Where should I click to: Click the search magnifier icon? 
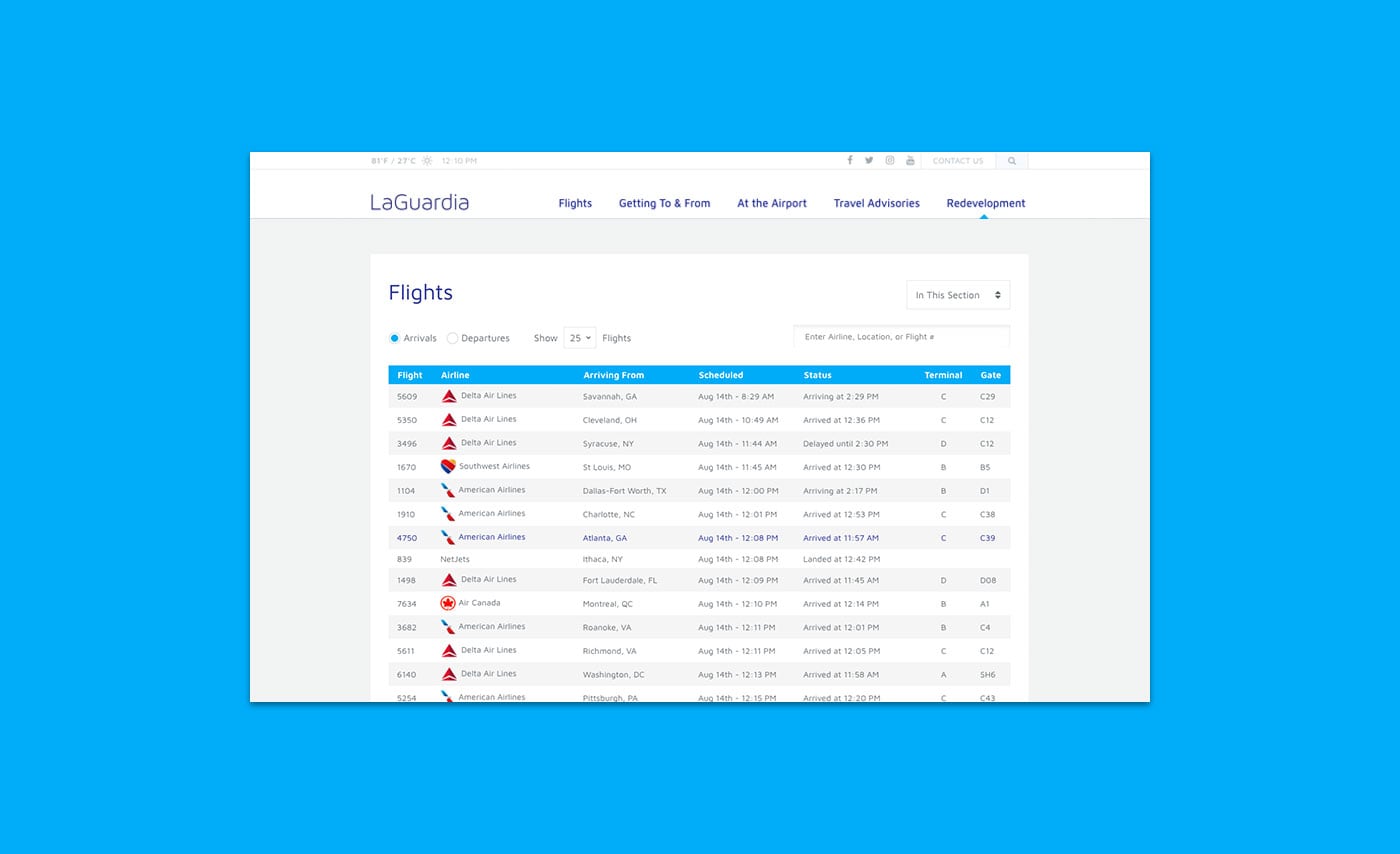click(x=1012, y=161)
